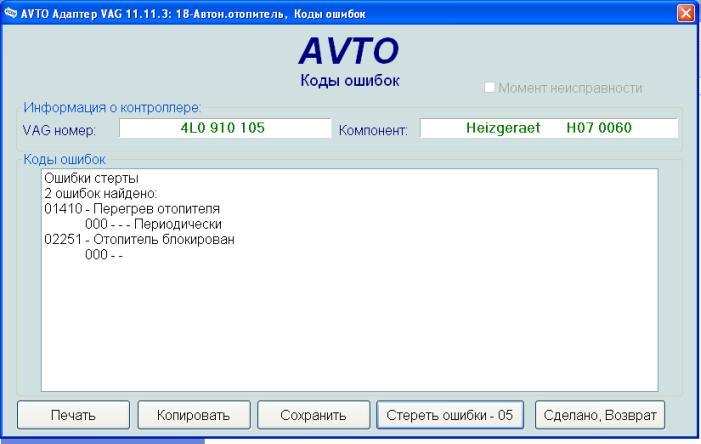Click the Сохранить button
The width and height of the screenshot is (701, 444).
pos(313,415)
